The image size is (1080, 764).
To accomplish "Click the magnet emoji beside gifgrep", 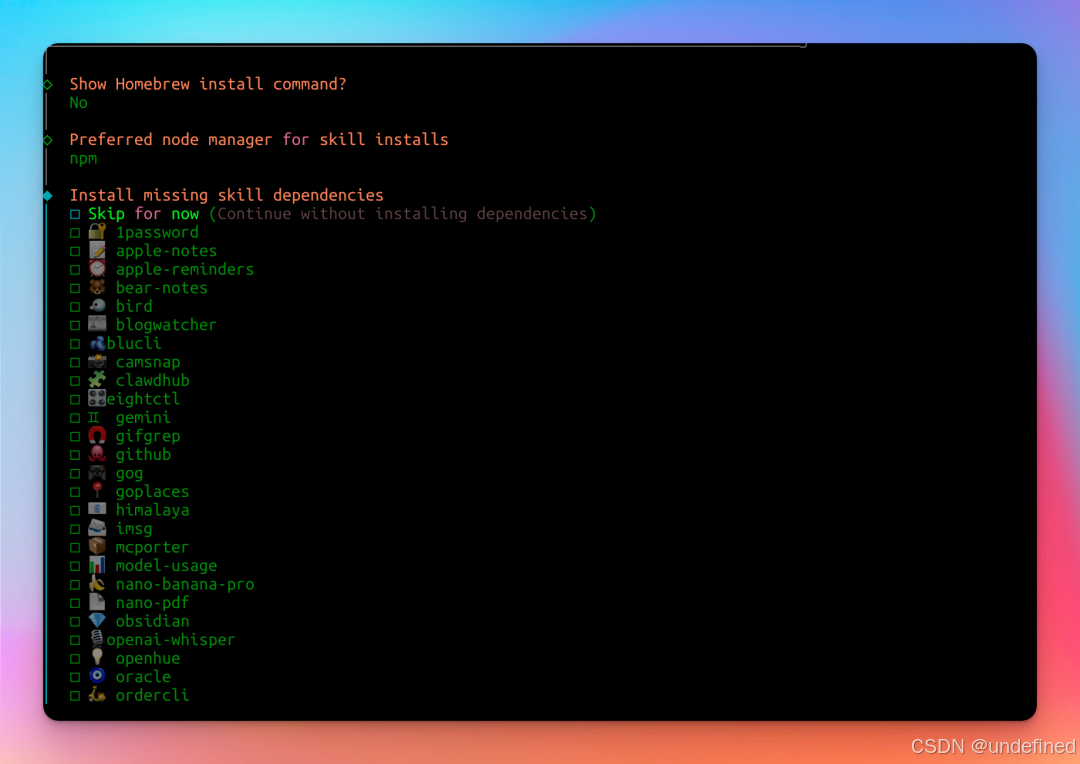I will pos(97,435).
